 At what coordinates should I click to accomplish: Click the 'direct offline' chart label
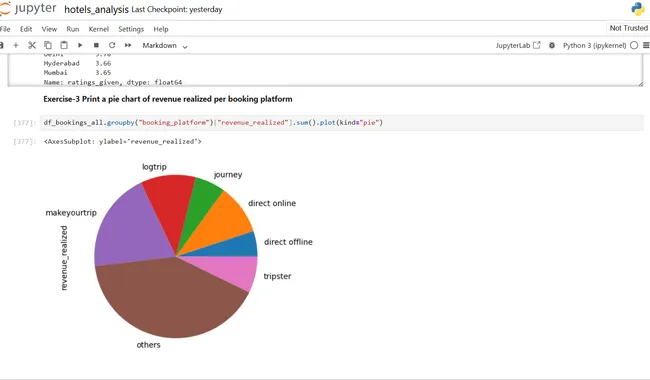click(x=288, y=242)
